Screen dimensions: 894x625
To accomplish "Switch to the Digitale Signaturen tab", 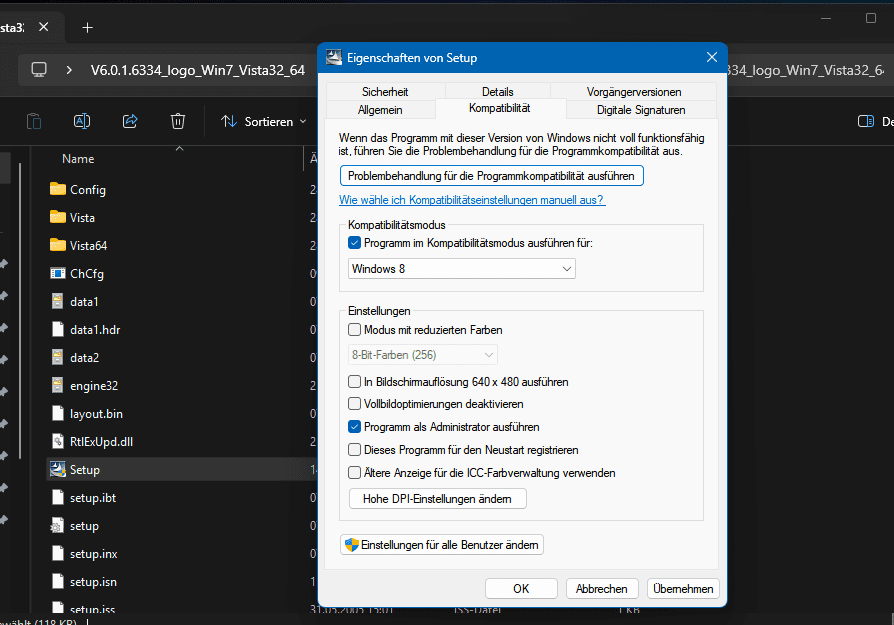I will [641, 109].
